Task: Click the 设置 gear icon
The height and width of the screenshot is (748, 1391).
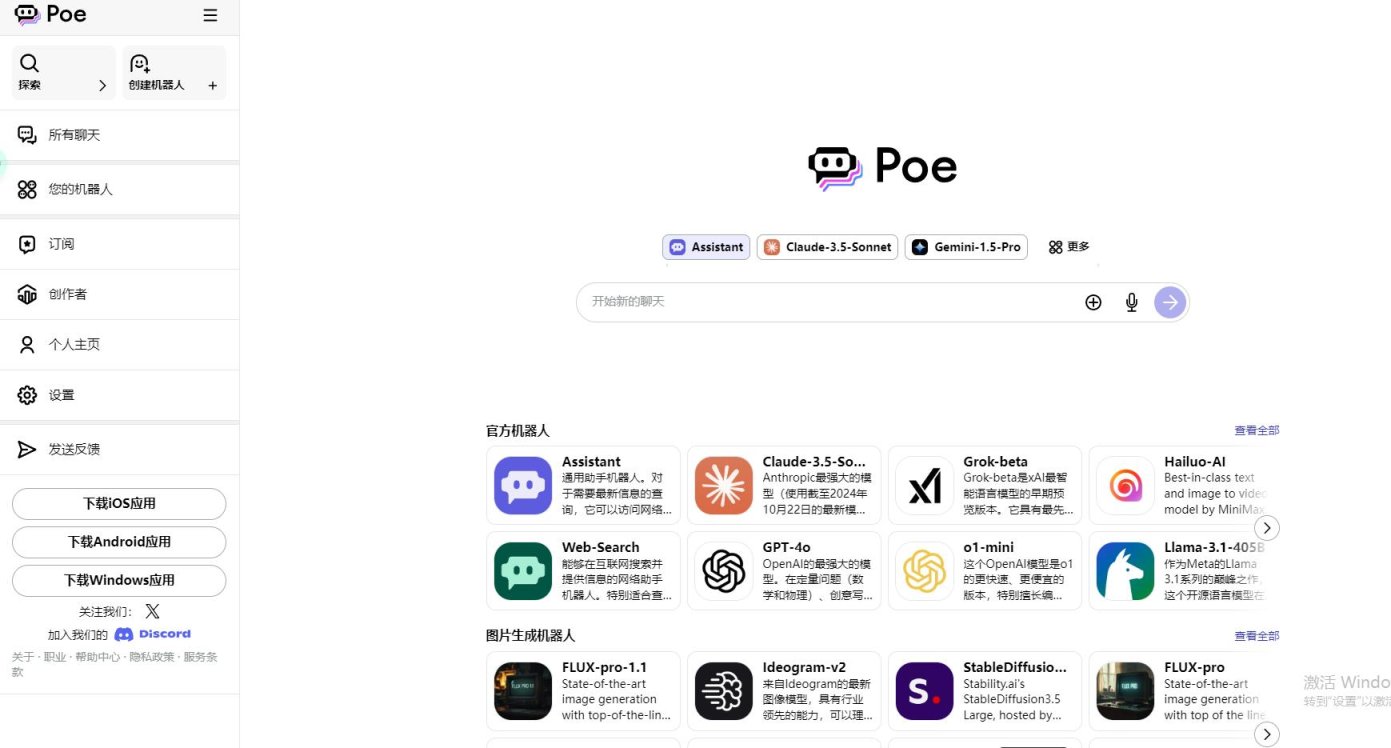Action: 27,394
